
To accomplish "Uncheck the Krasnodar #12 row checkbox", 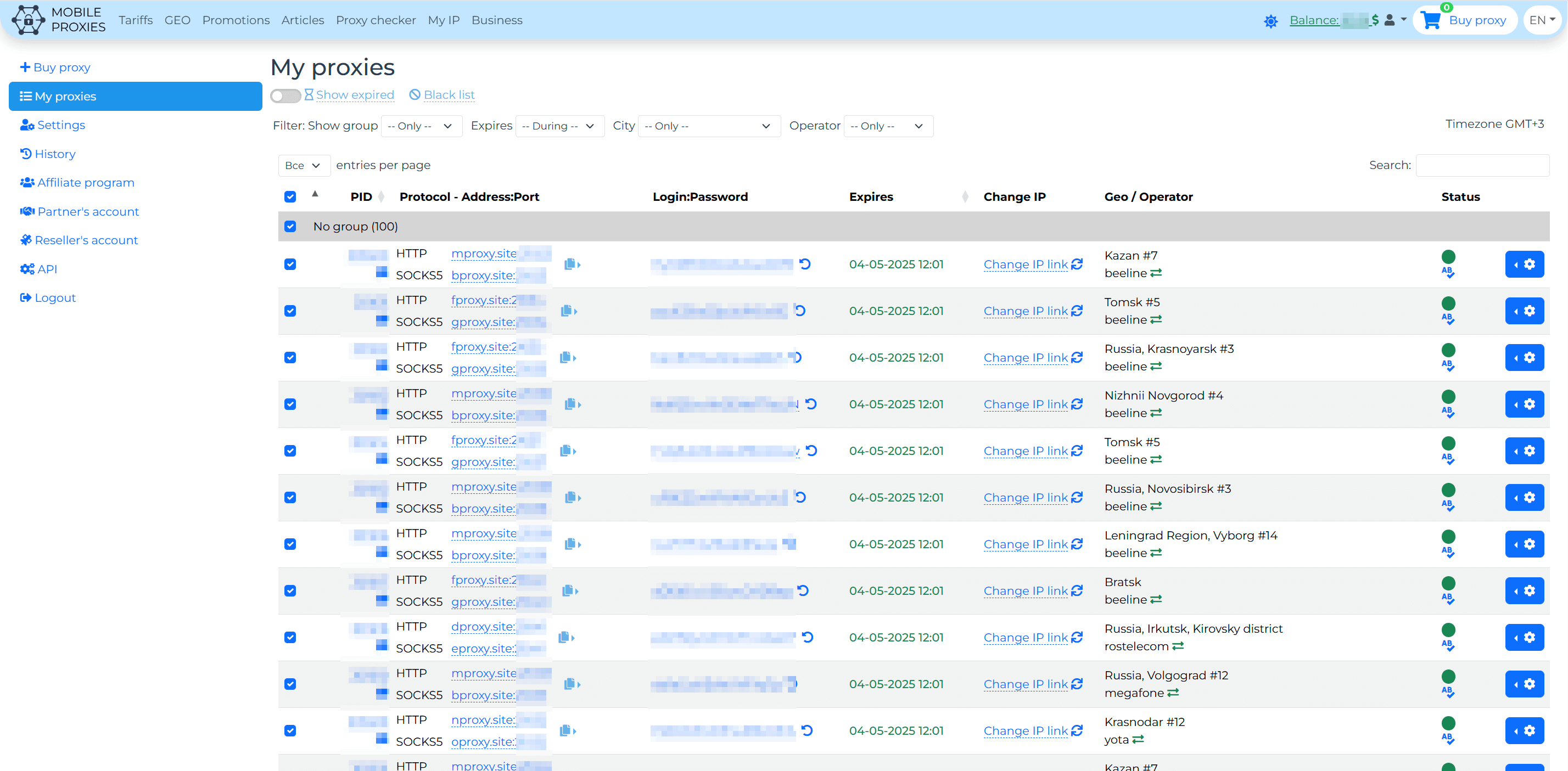I will click(x=290, y=731).
